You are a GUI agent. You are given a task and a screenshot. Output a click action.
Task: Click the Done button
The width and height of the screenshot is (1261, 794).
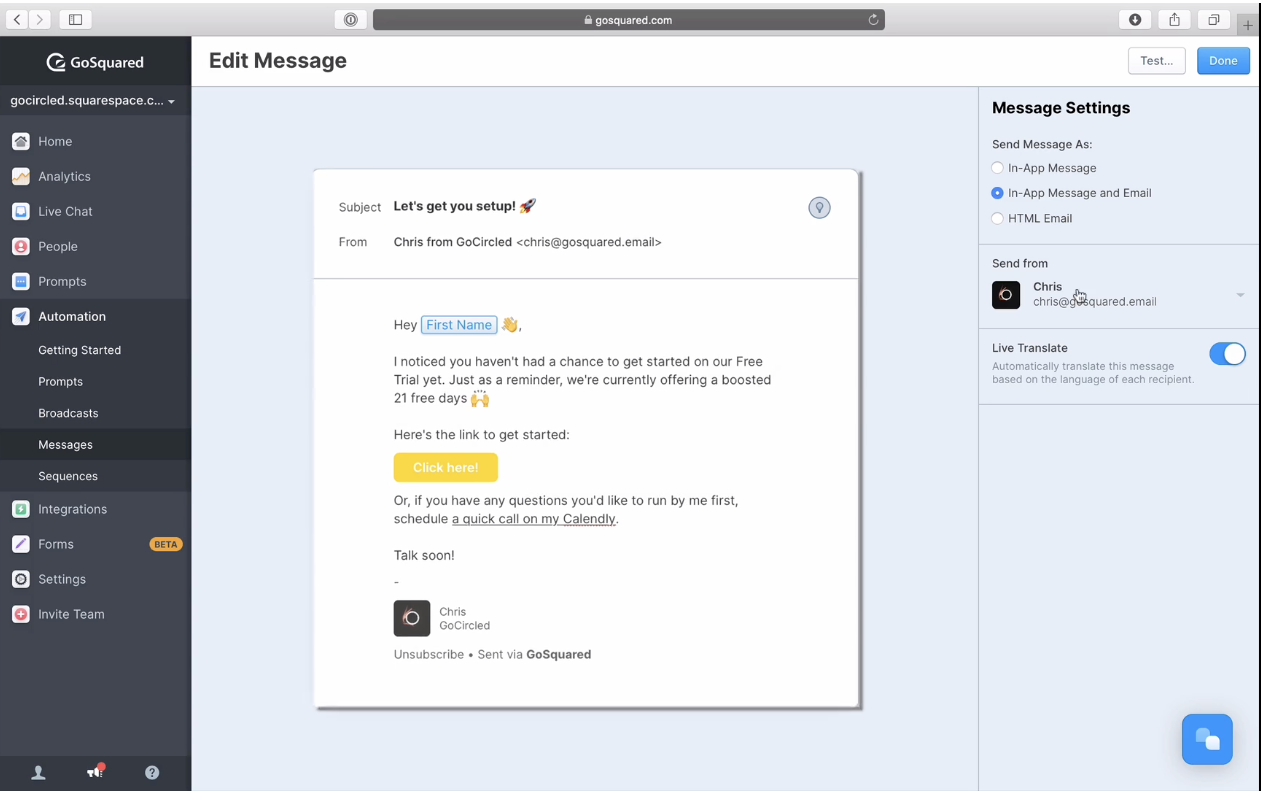pyautogui.click(x=1223, y=60)
